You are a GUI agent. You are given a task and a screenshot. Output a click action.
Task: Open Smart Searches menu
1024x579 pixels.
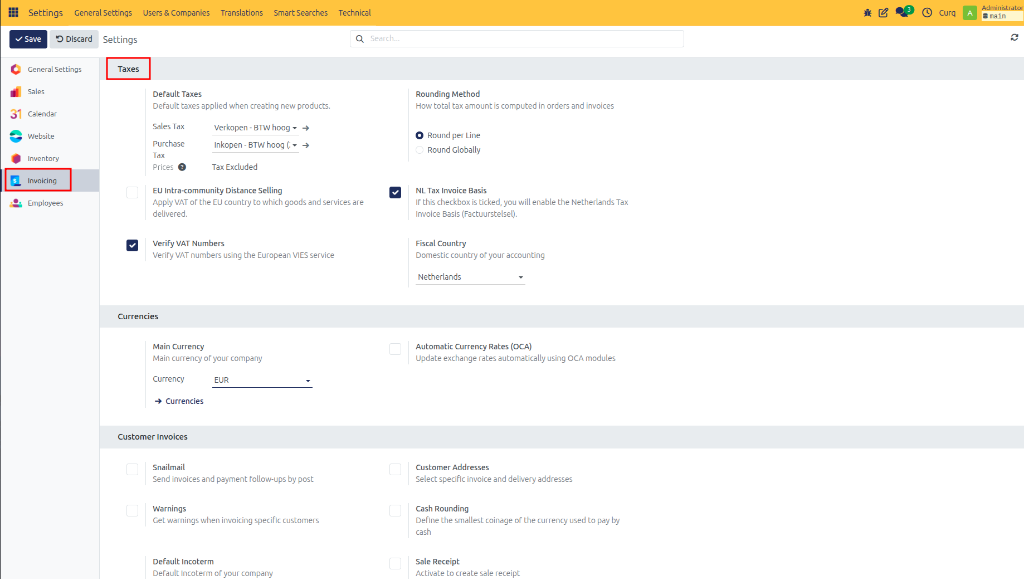pos(300,12)
